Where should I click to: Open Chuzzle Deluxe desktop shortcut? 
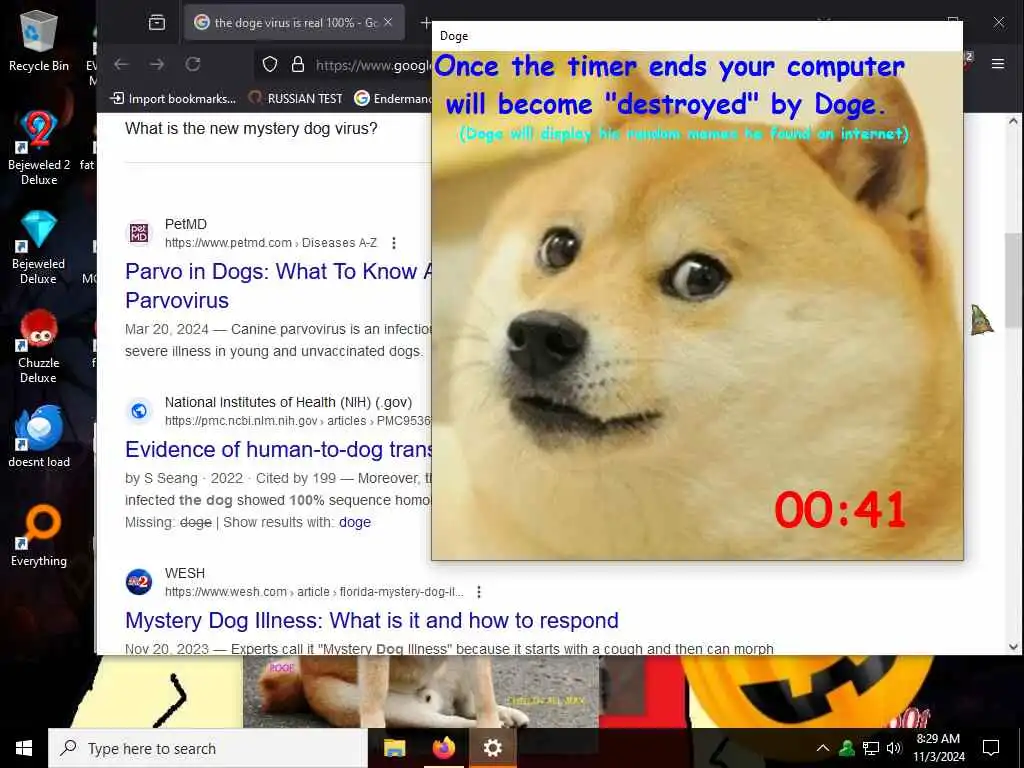point(39,347)
